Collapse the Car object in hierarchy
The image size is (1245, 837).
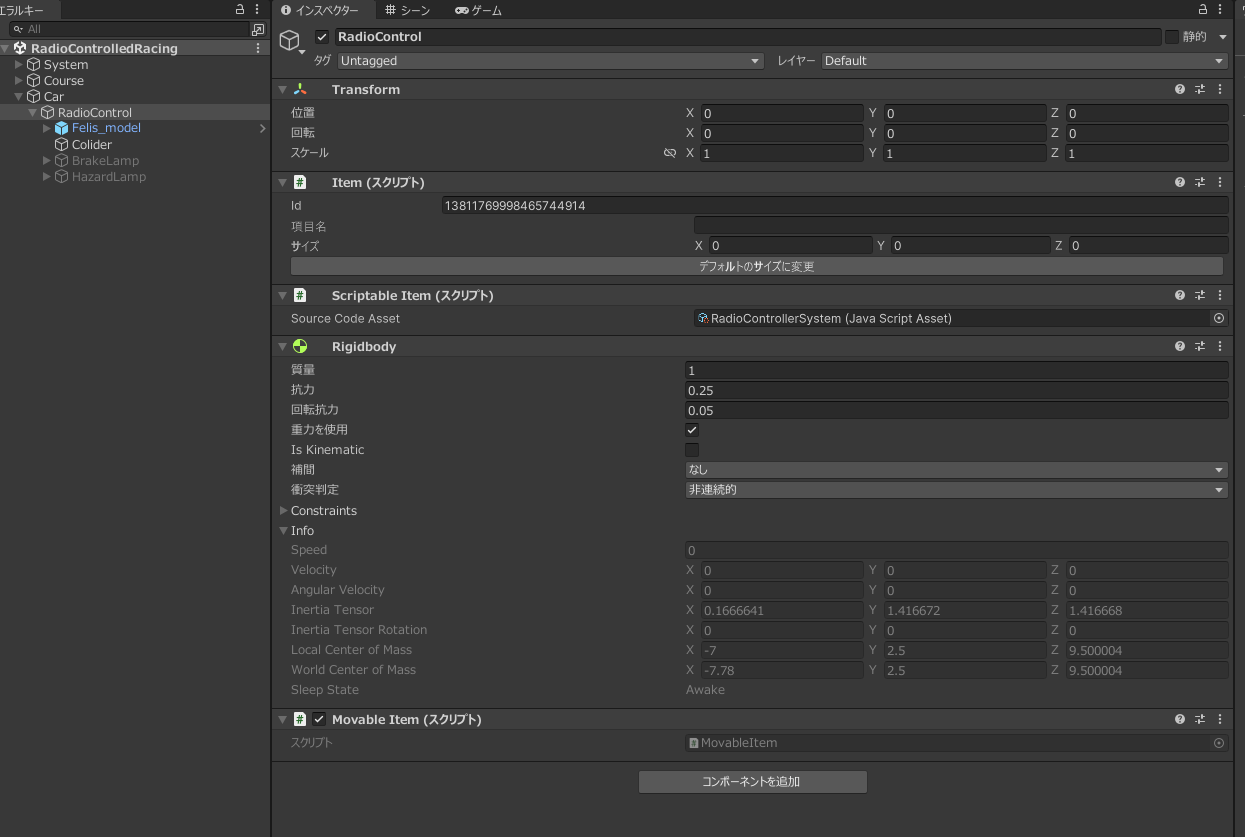[x=19, y=96]
